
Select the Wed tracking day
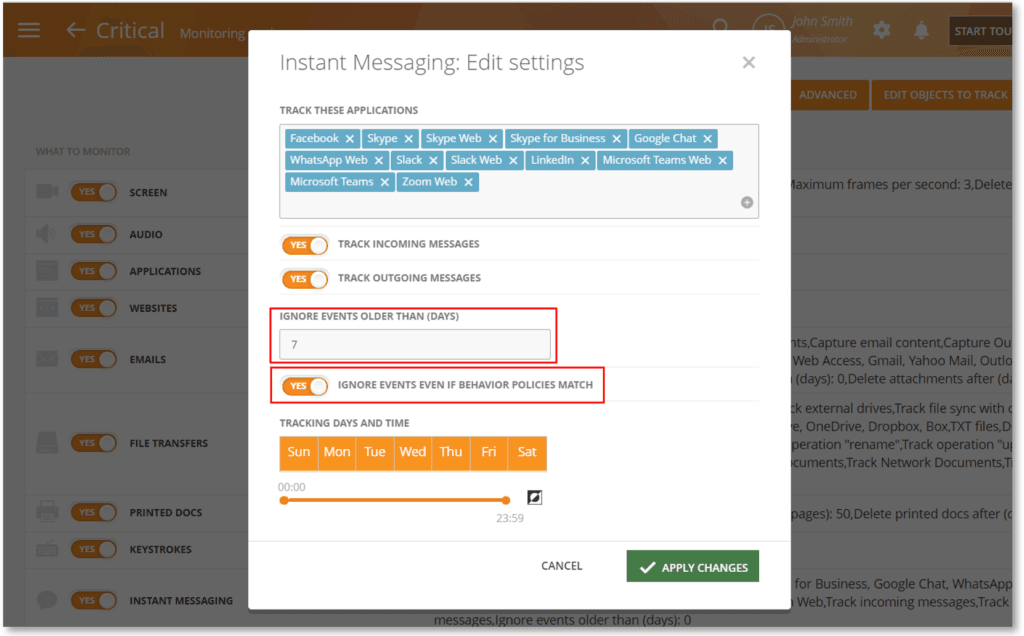(x=413, y=453)
